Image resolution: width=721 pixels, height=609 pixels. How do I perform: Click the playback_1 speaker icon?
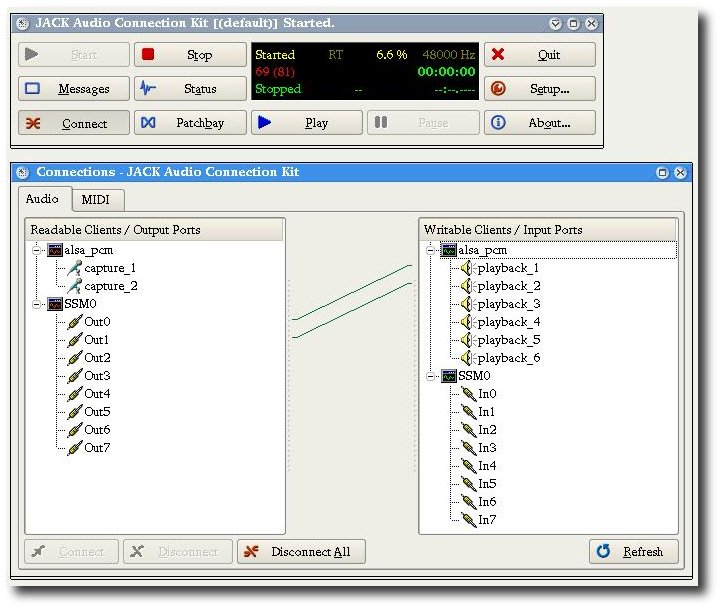468,268
